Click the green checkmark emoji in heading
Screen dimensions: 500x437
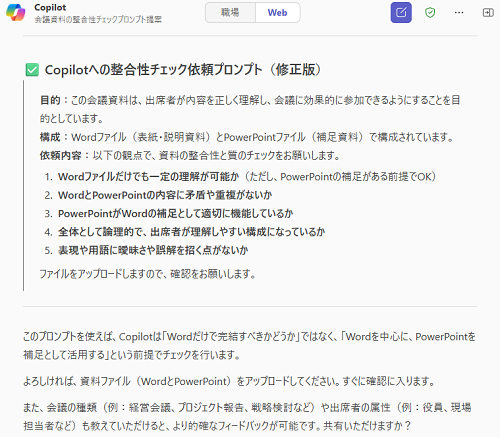32,70
